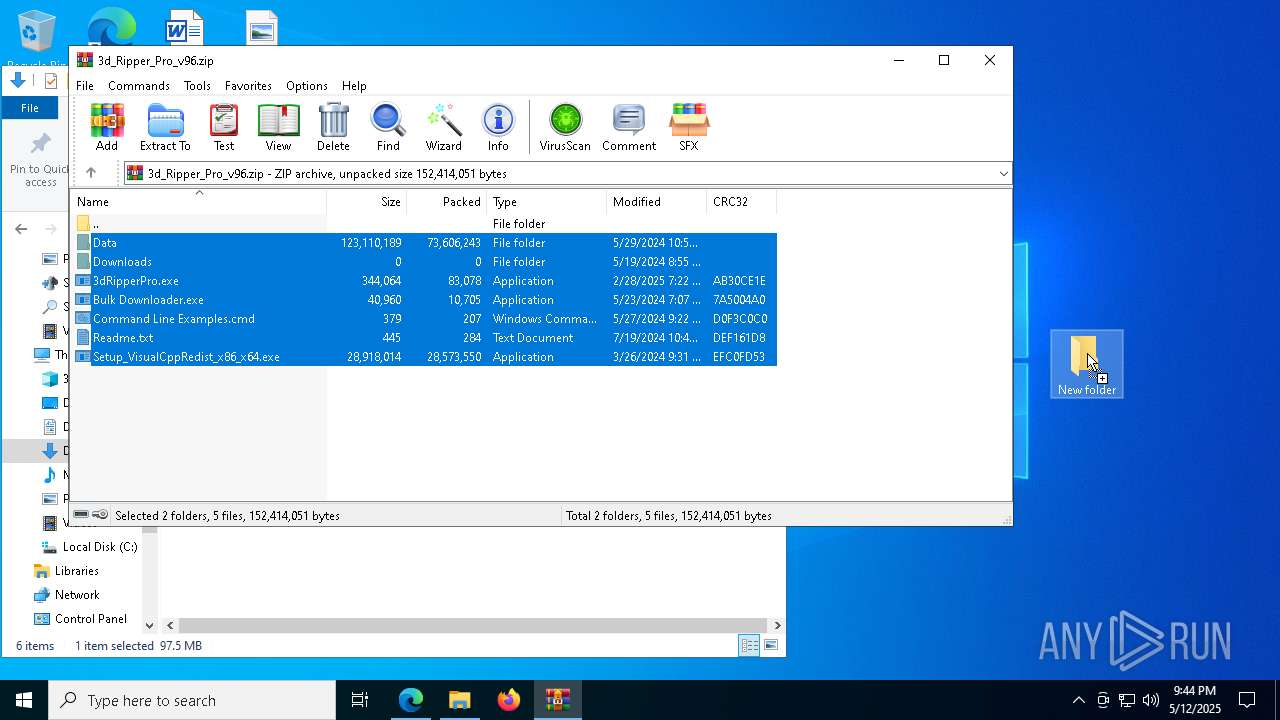Open the Find tool
This screenshot has width=1280, height=720.
388,127
